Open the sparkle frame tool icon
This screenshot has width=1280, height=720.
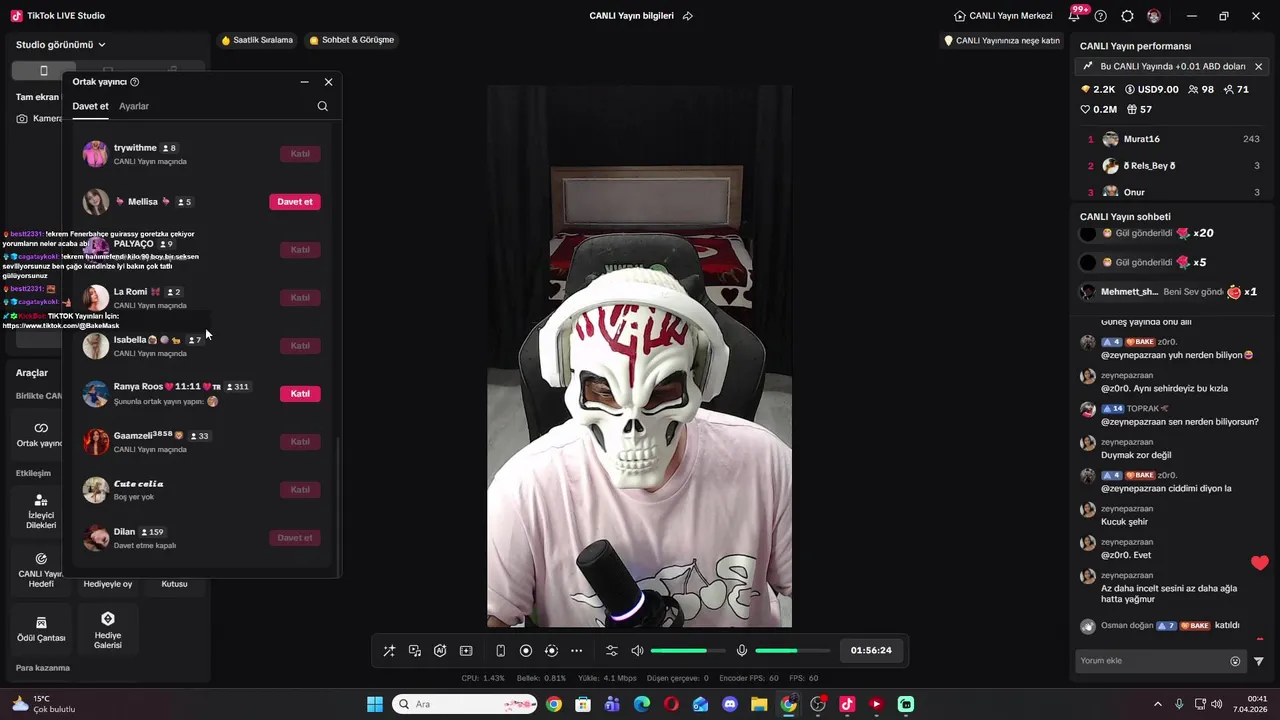(x=466, y=651)
